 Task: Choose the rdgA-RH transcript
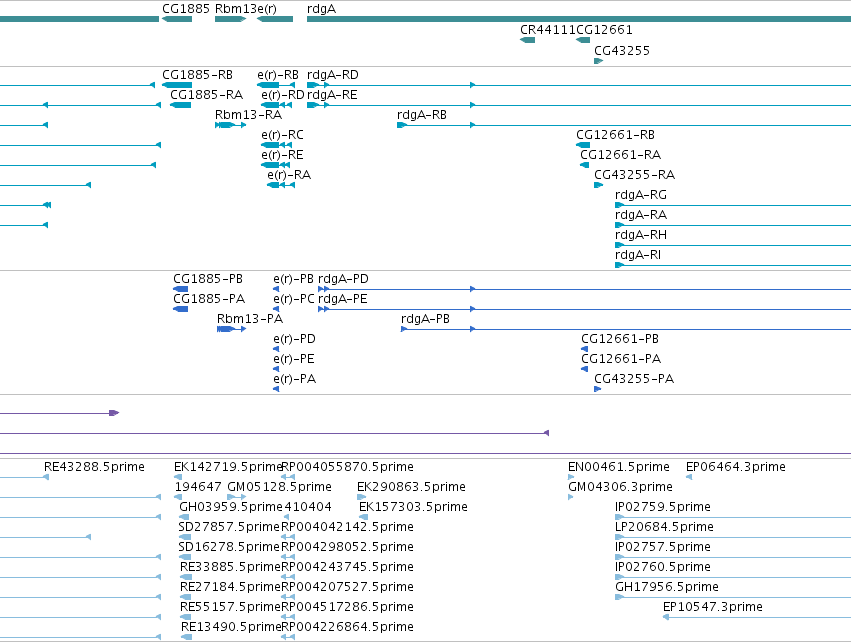(x=641, y=236)
